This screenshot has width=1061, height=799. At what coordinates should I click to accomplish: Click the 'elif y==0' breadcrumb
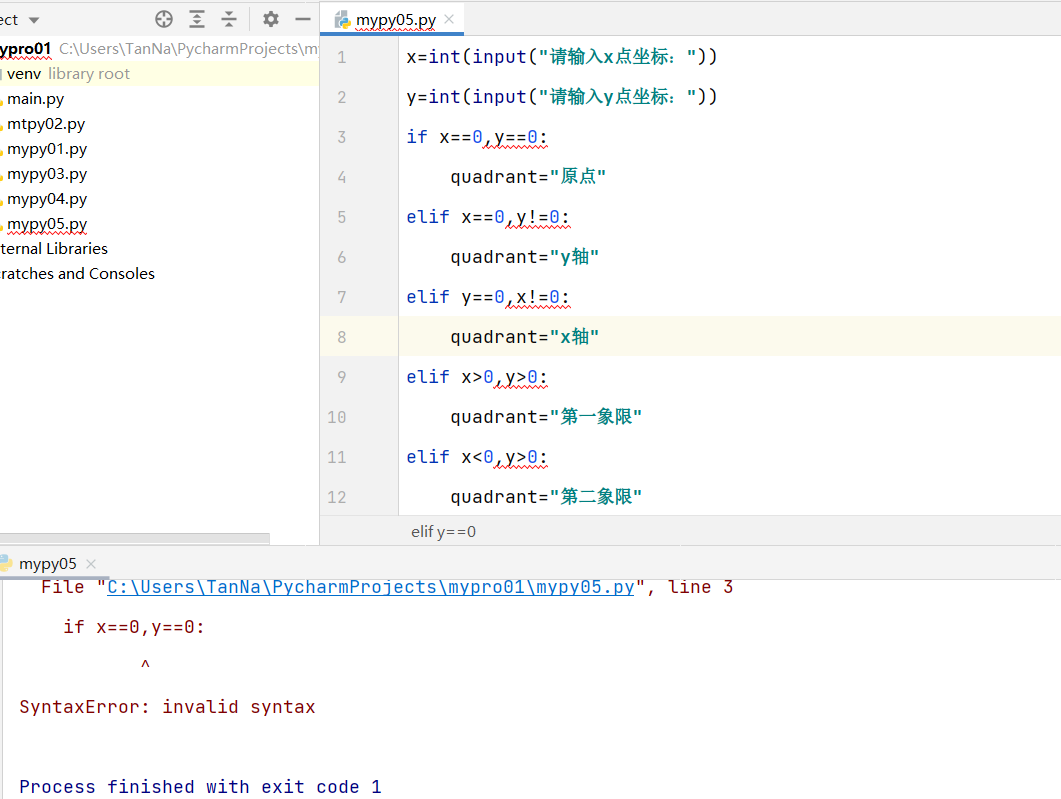coord(443,532)
